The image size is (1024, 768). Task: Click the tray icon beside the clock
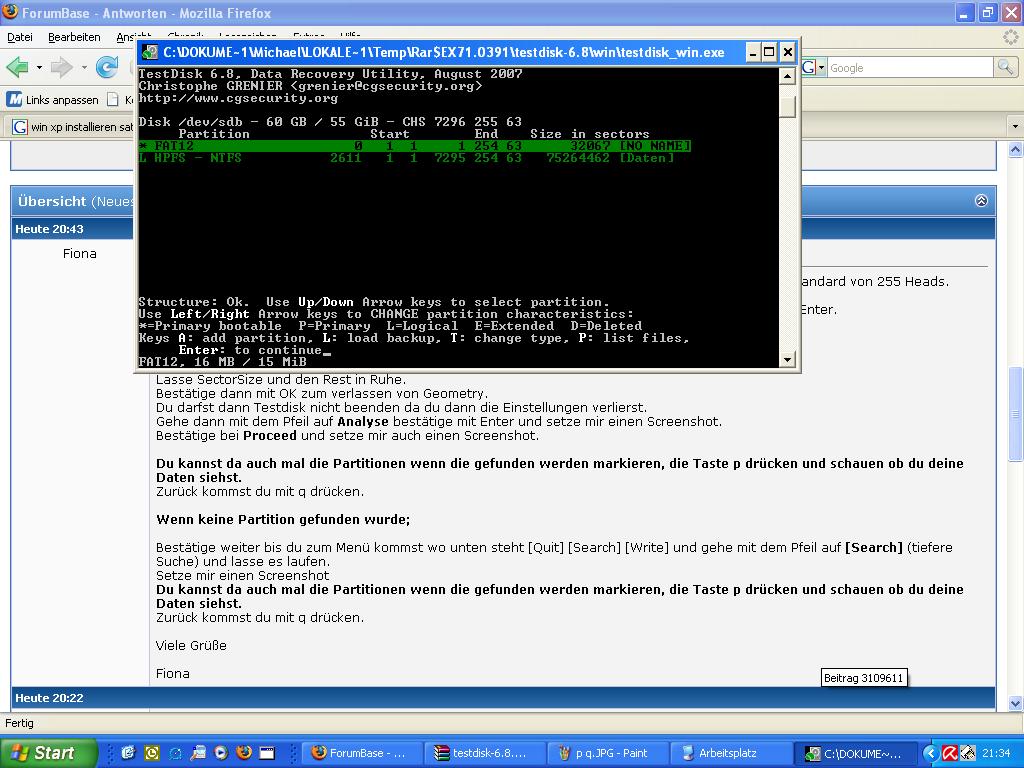(967, 754)
